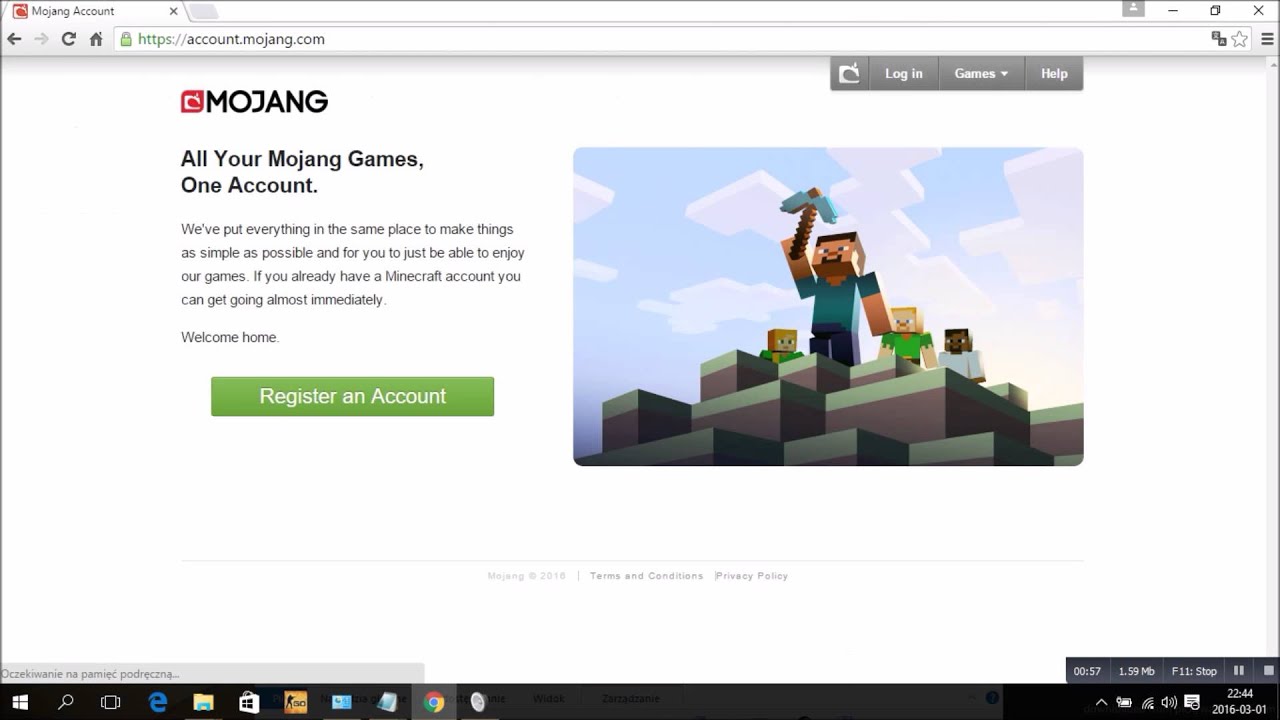Click the 'Mojang © 2016' footer text
The height and width of the screenshot is (720, 1280).
(527, 576)
